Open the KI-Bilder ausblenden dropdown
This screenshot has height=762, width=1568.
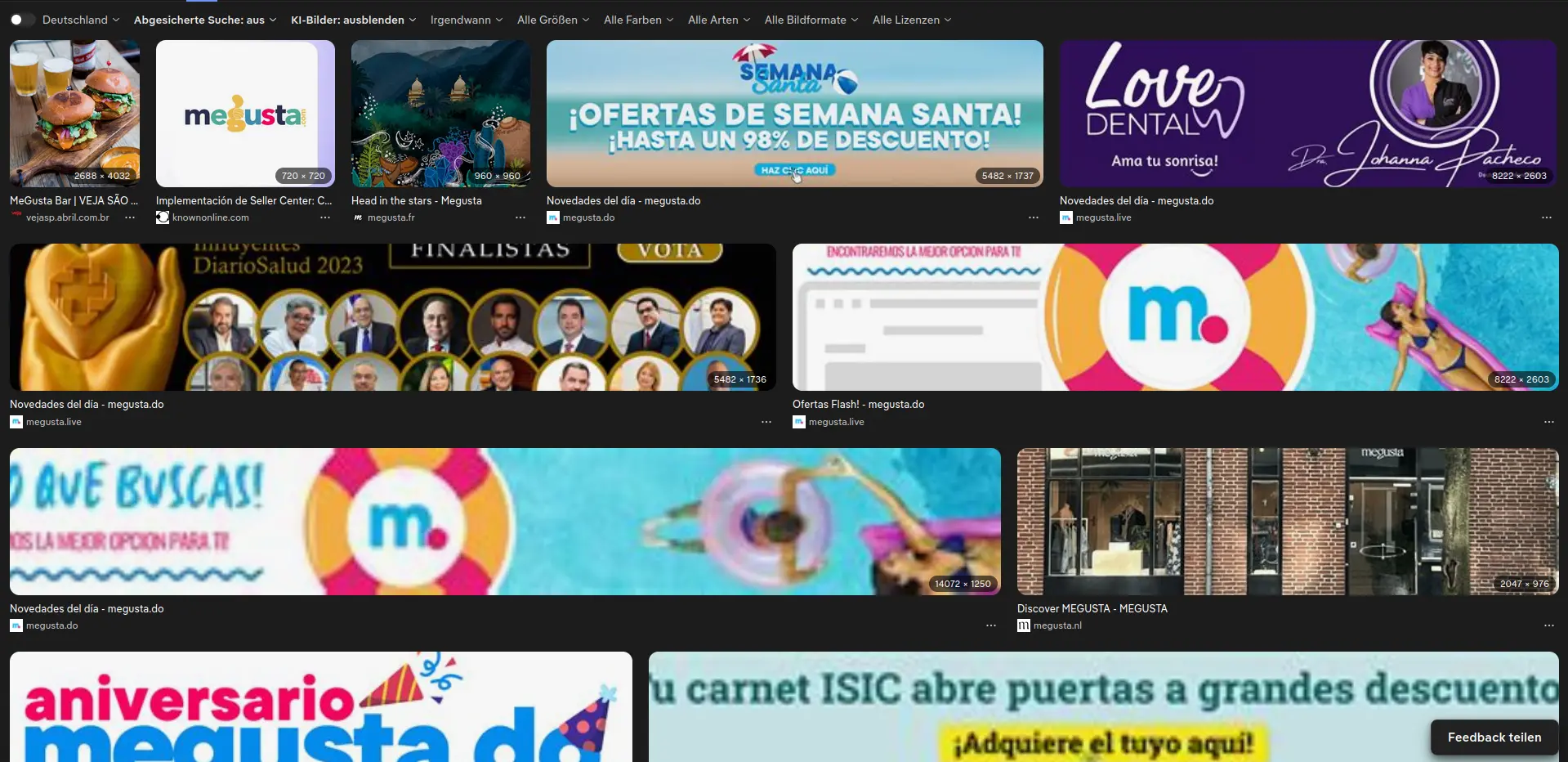353,20
